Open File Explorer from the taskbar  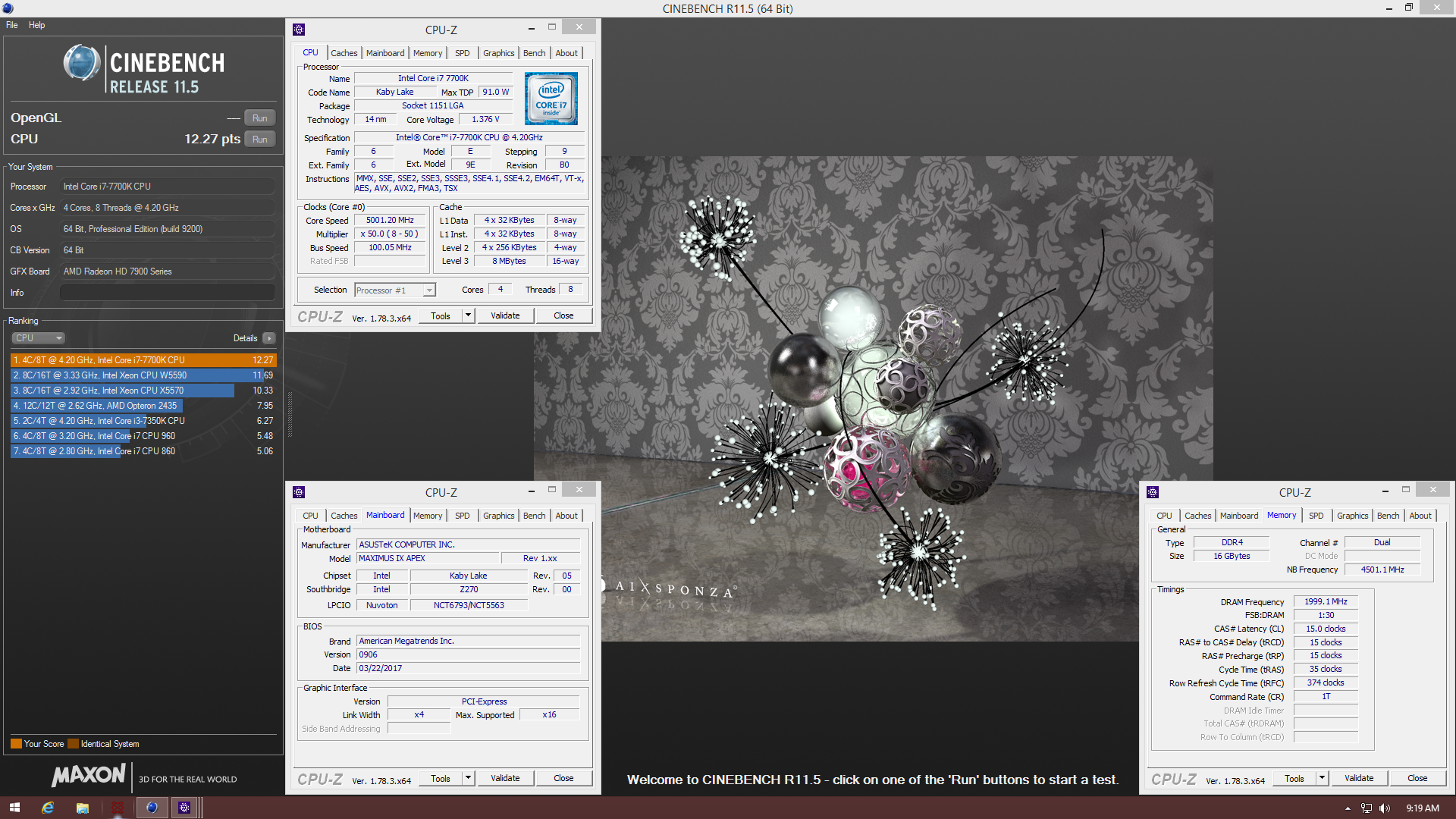(83, 808)
